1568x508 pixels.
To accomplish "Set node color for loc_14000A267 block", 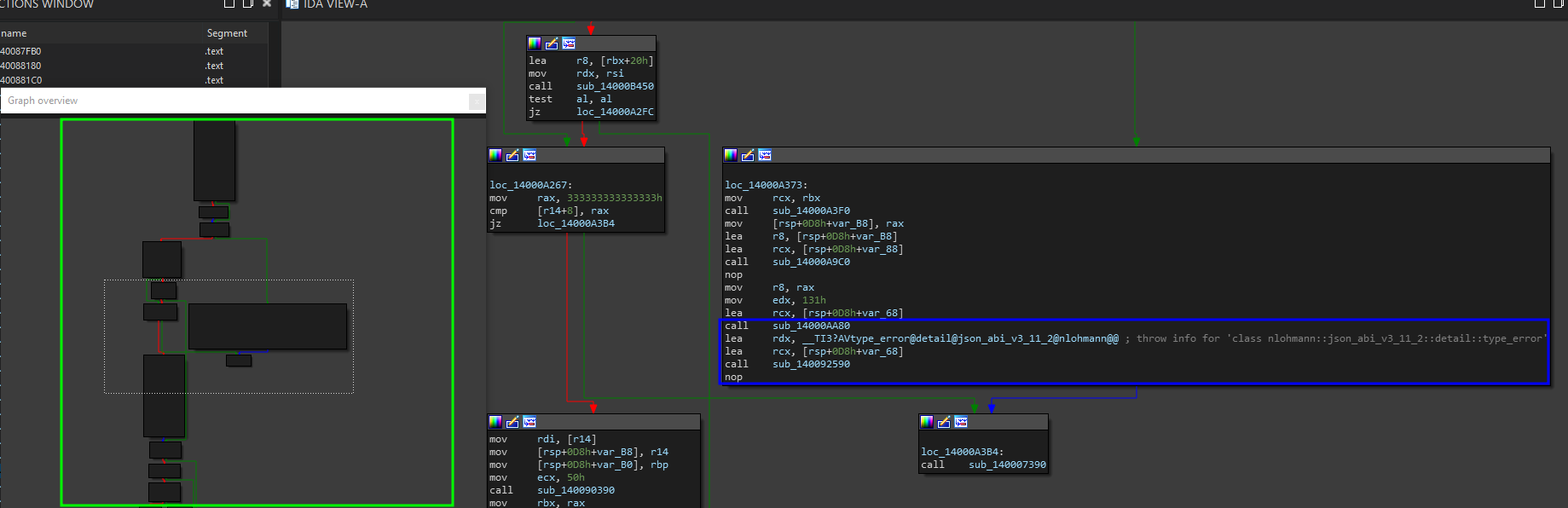I will [495, 155].
